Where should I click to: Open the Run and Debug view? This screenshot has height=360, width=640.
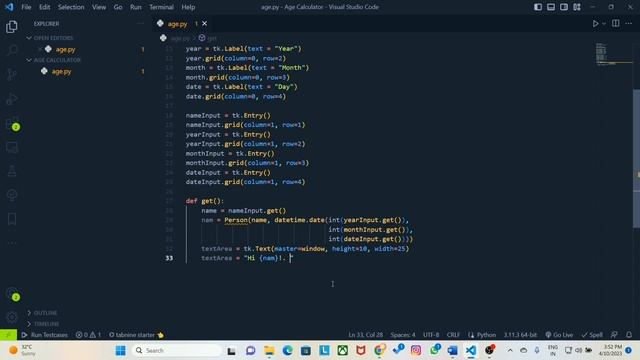click(11, 99)
